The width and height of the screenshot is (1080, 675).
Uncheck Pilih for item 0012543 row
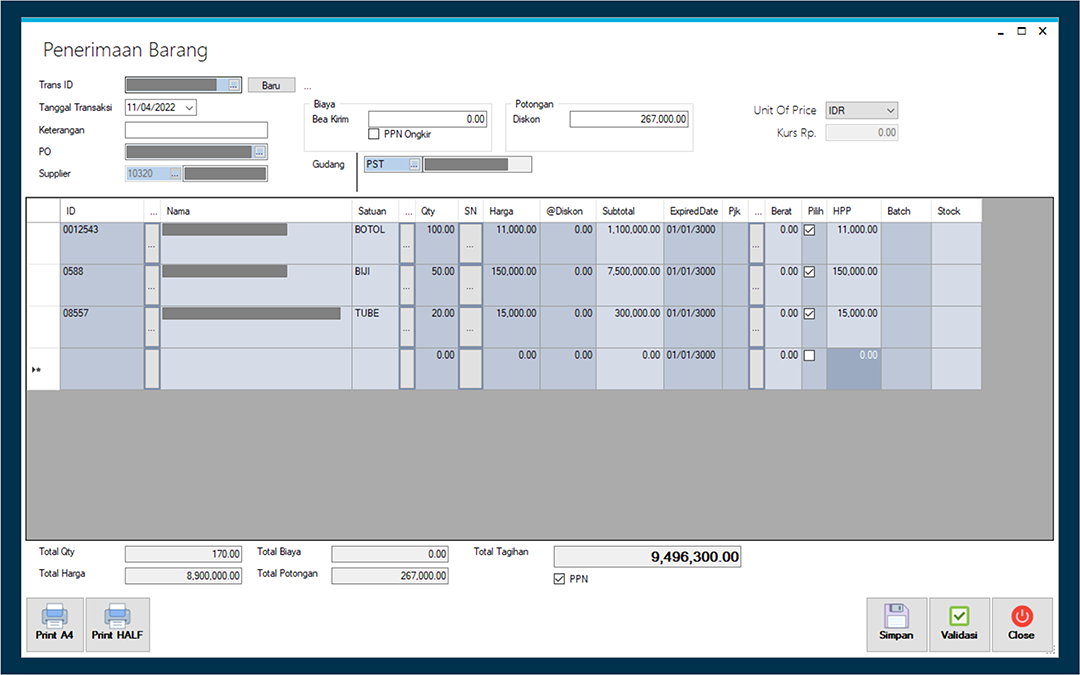tap(810, 230)
